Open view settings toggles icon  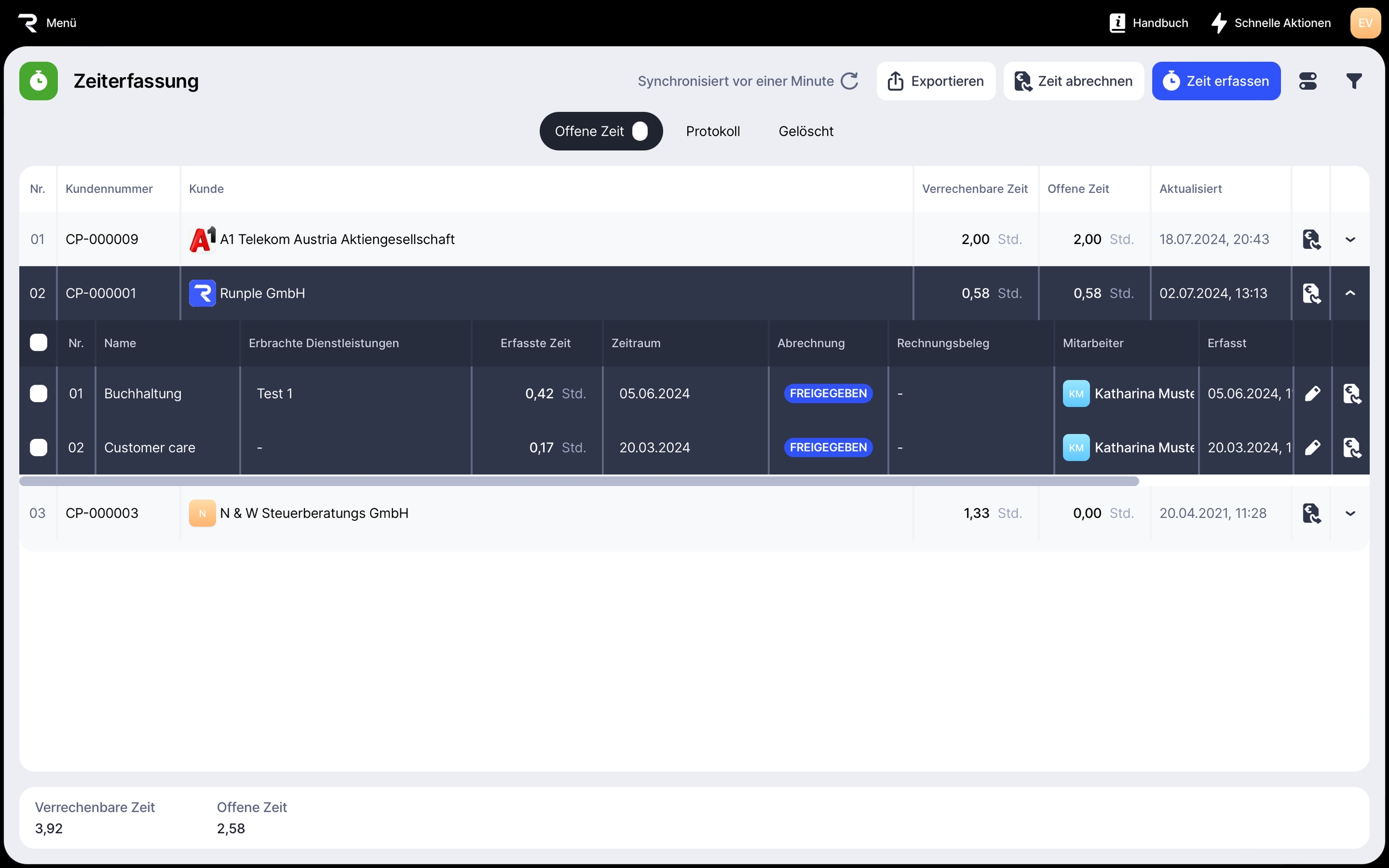(x=1308, y=81)
